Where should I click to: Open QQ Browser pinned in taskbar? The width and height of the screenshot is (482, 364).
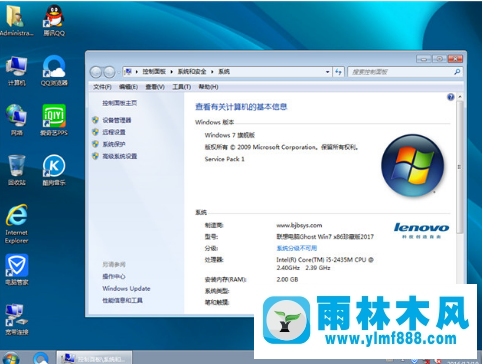click(x=41, y=358)
